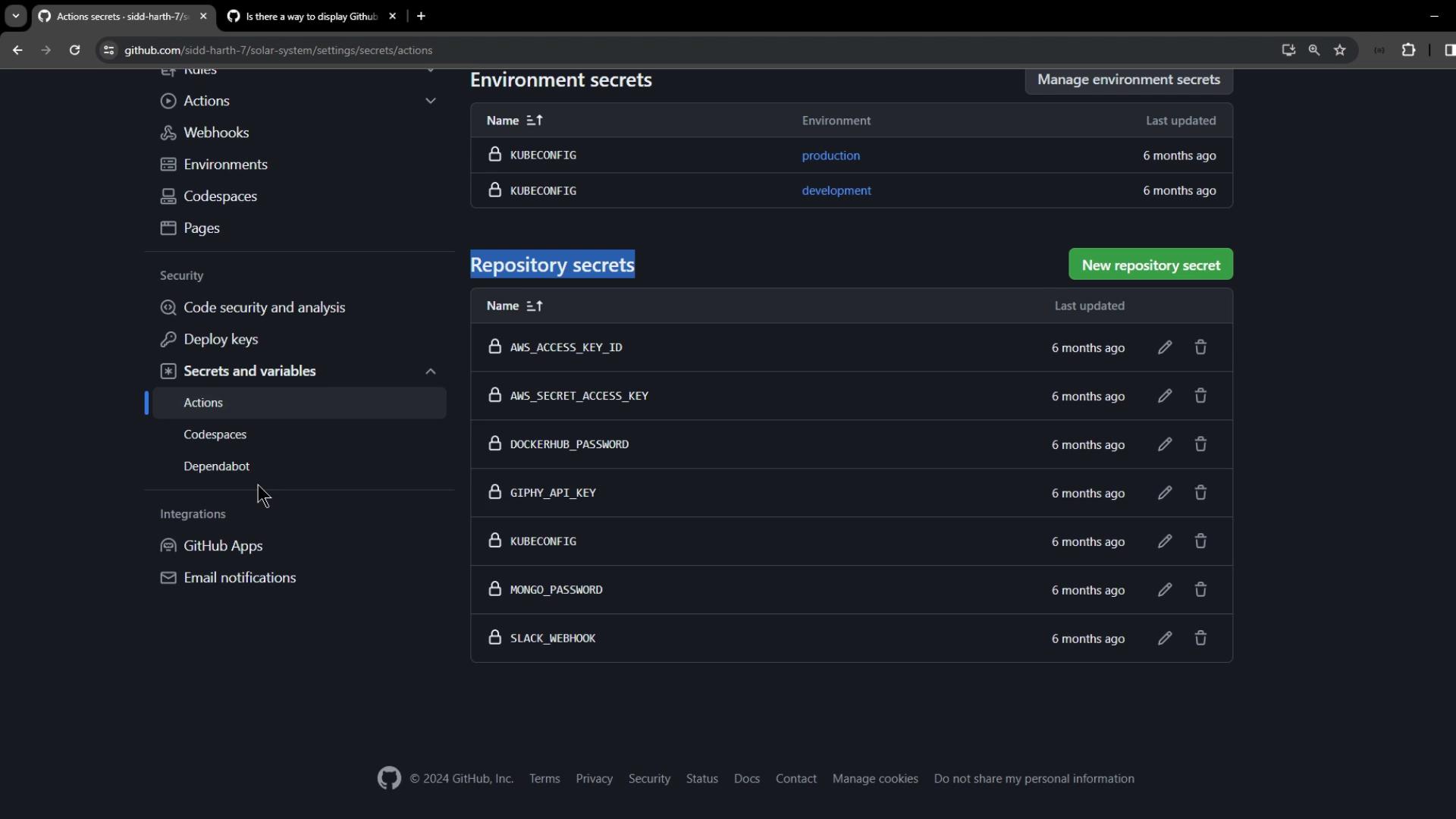Image resolution: width=1456 pixels, height=819 pixels.
Task: Open Codespaces under Secrets and variables
Action: click(215, 435)
